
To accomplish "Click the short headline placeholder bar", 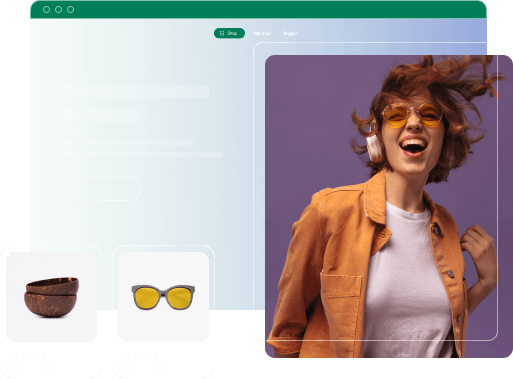I will [101, 116].
